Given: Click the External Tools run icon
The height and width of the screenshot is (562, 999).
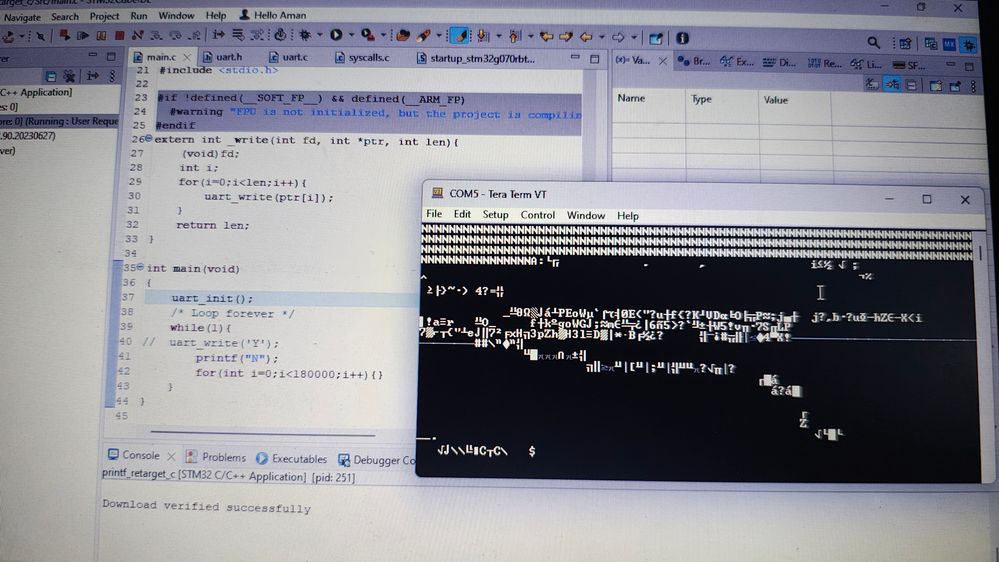Looking at the screenshot, I should [368, 36].
